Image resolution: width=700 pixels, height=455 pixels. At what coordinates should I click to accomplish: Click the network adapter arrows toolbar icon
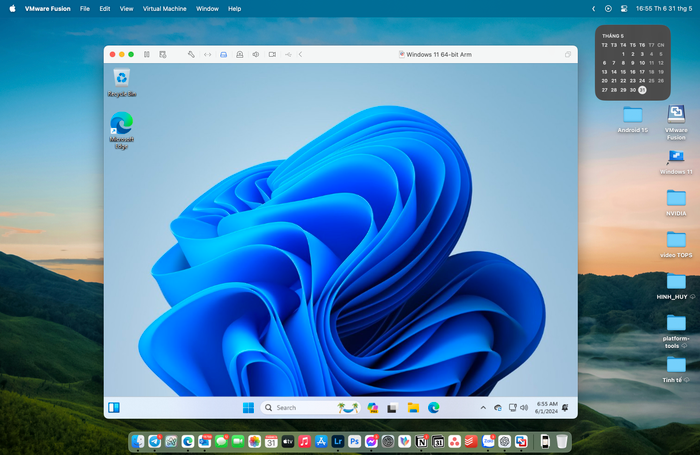[208, 54]
